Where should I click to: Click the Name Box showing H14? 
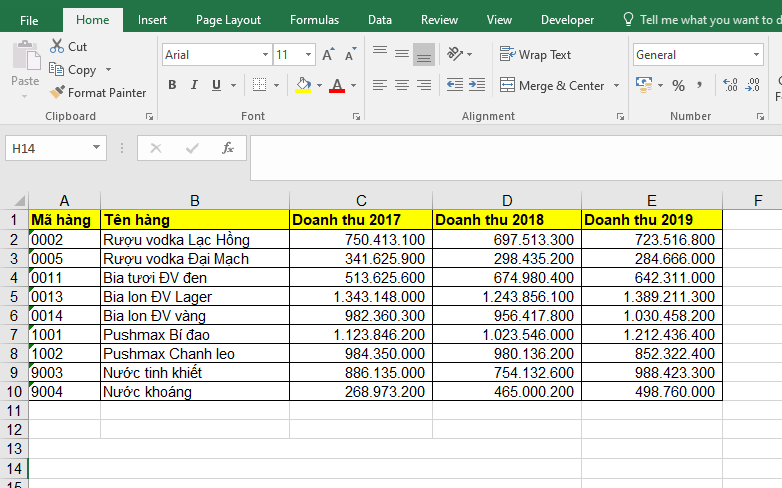48,148
